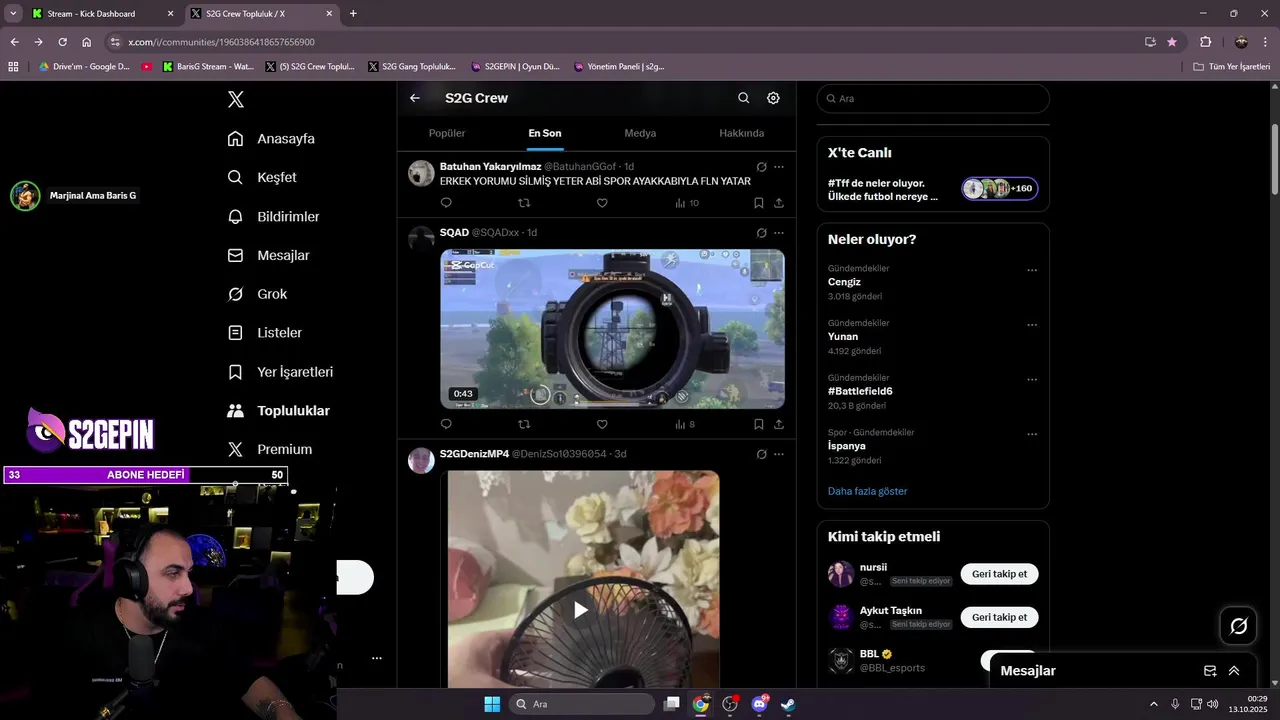The image size is (1280, 720).
Task: Switch to the En Son tab
Action: point(545,133)
